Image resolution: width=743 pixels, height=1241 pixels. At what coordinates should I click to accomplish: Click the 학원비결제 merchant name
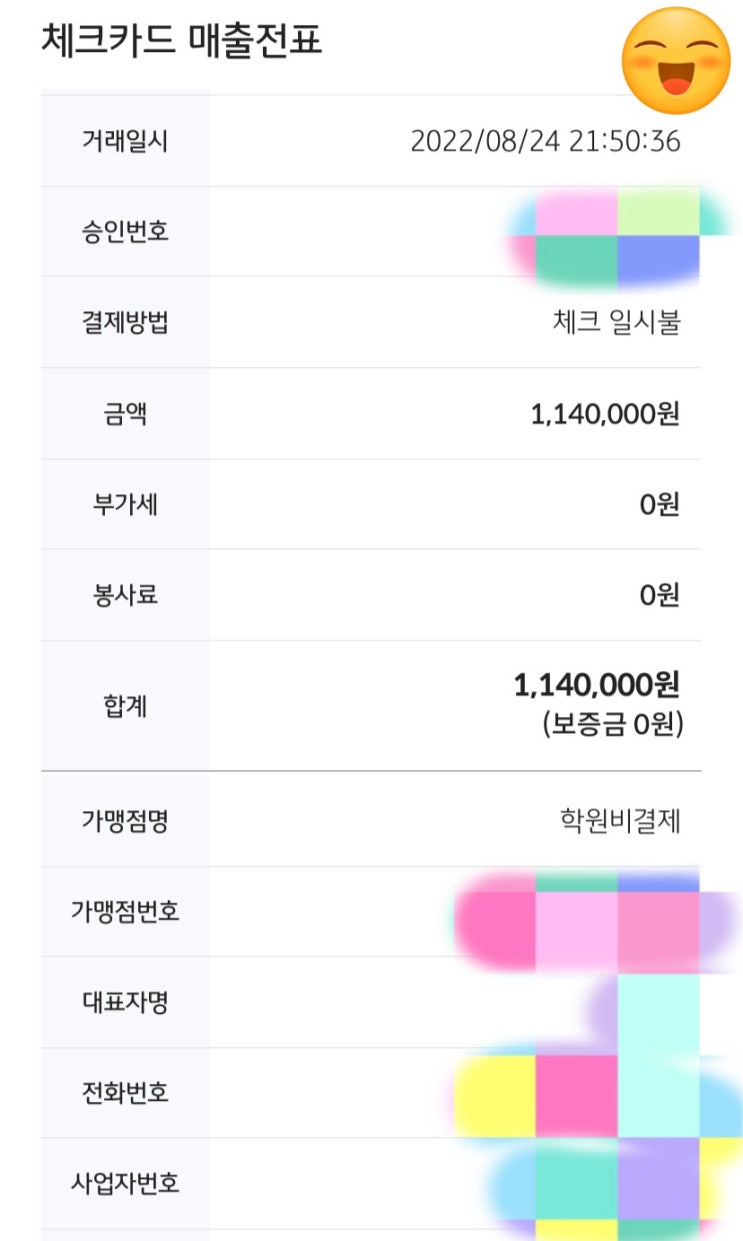pyautogui.click(x=620, y=821)
